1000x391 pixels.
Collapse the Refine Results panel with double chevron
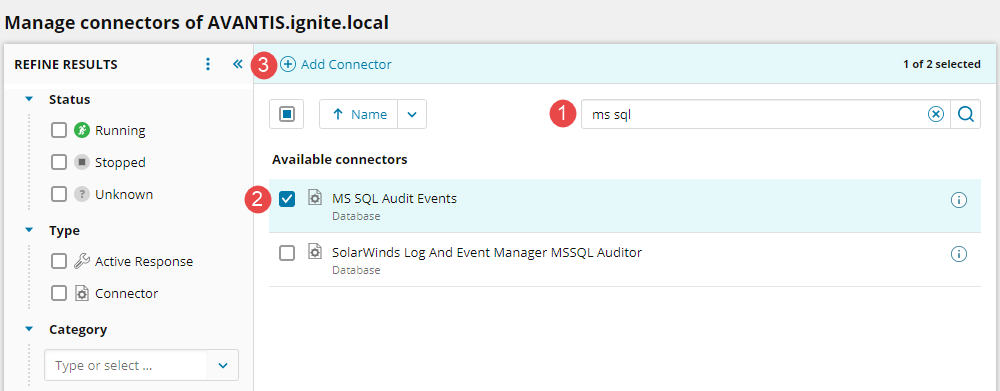coord(238,64)
